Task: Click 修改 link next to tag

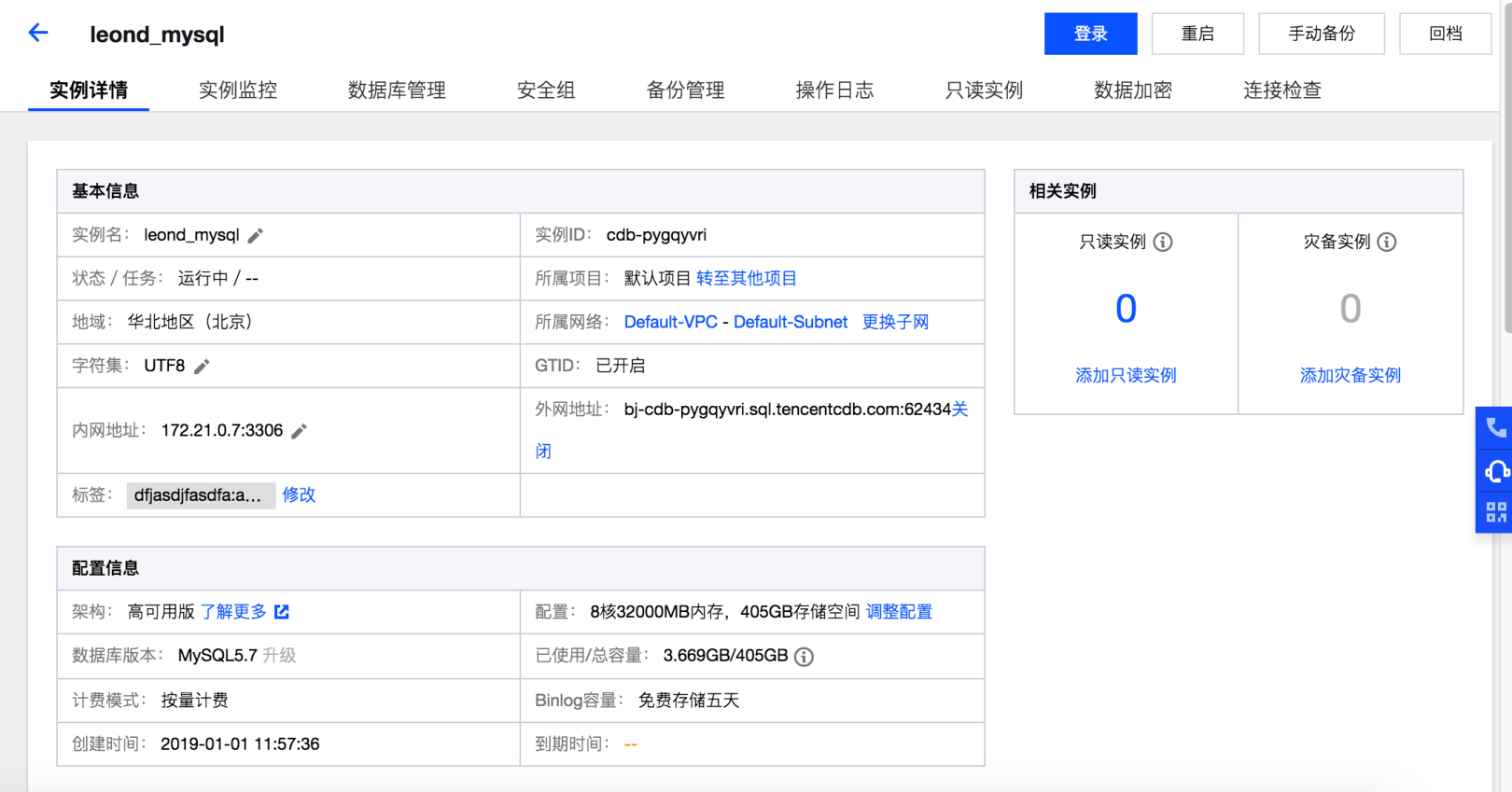Action: pyautogui.click(x=299, y=495)
